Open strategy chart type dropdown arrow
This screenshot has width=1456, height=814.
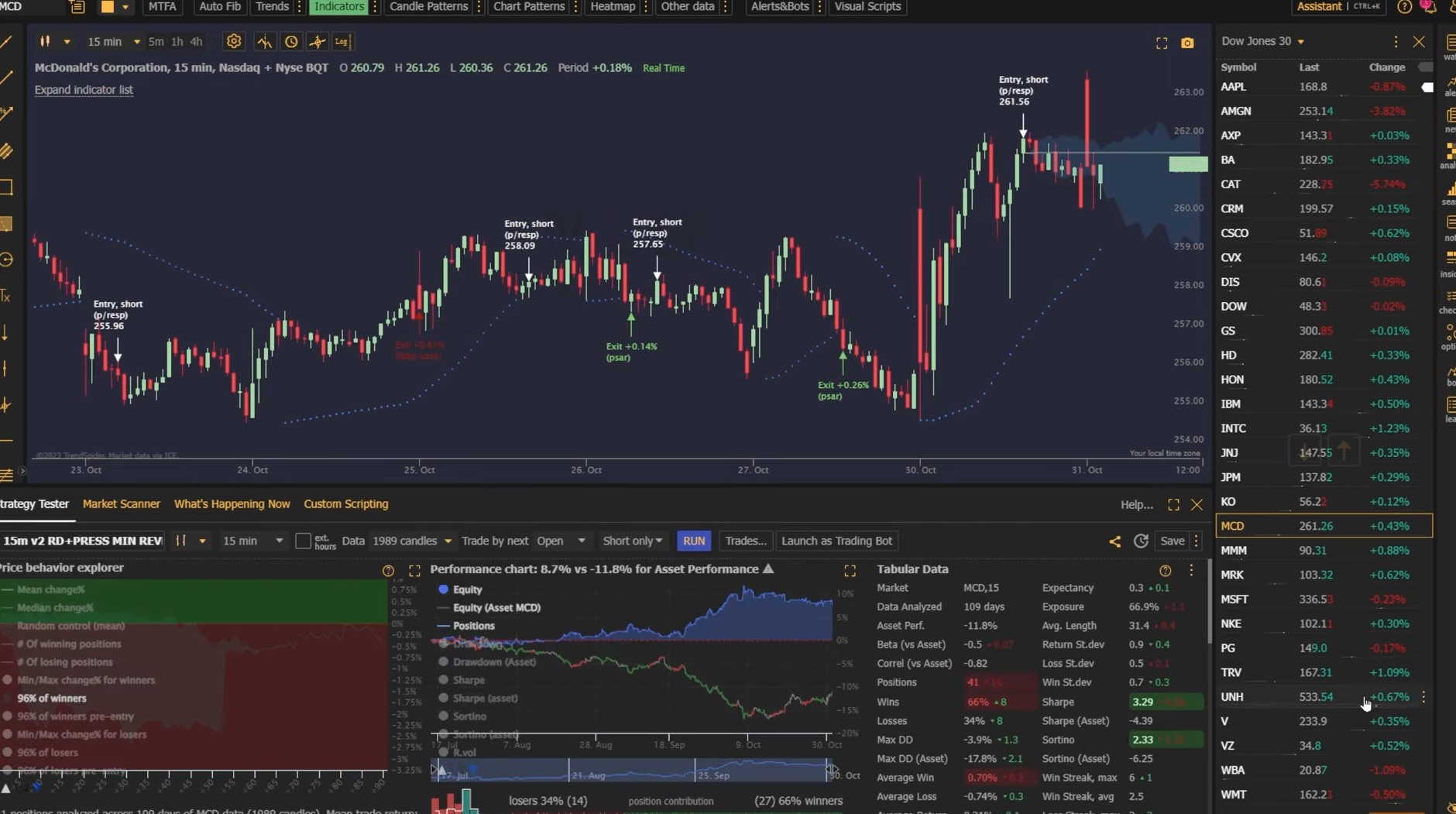202,541
